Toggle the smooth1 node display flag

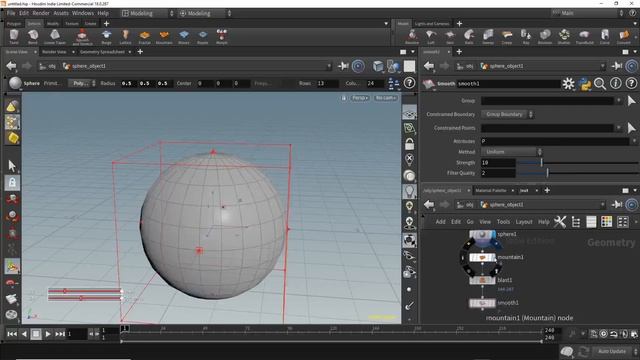493,303
